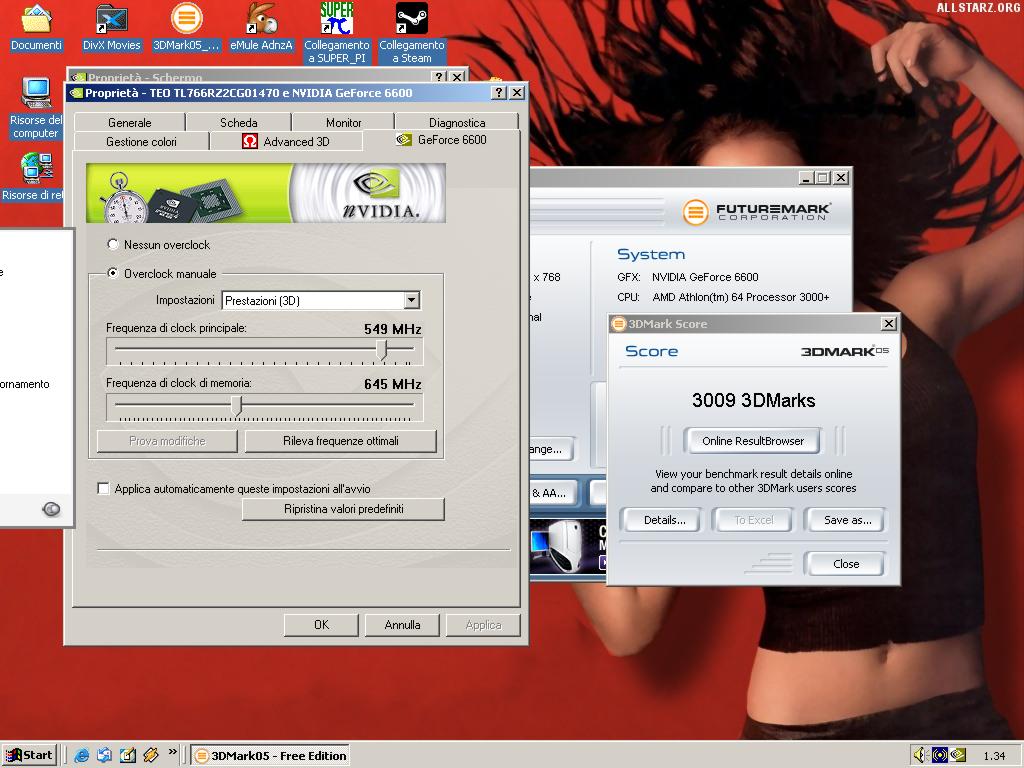Switch to the Generale tab
Image resolution: width=1024 pixels, height=768 pixels.
click(x=129, y=122)
